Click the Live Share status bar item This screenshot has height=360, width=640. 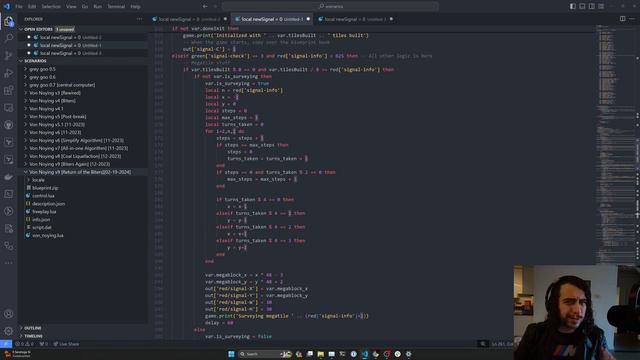point(67,344)
